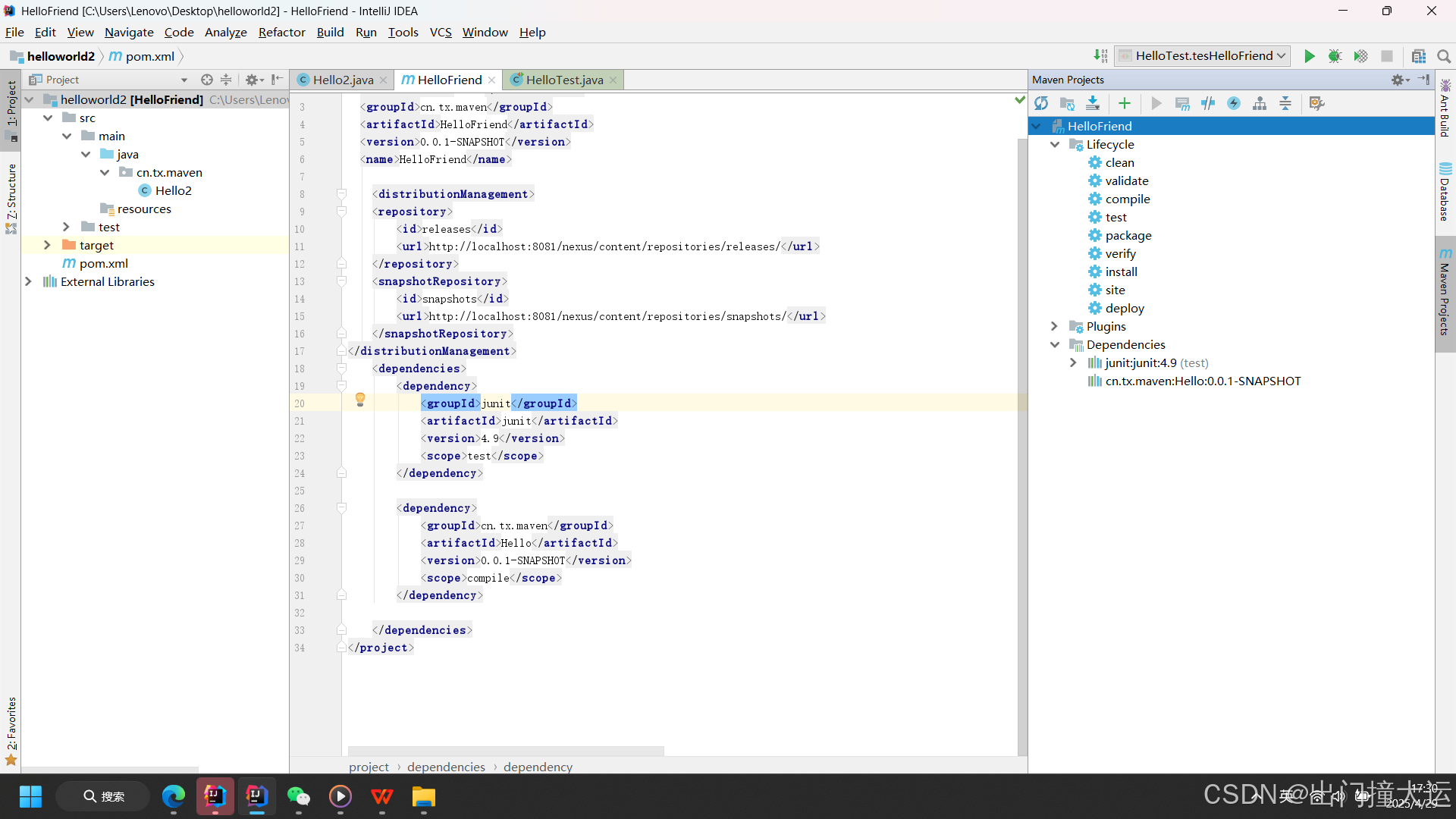The image size is (1456, 819).
Task: Click dependencies in the XML breadcrumb
Action: pyautogui.click(x=446, y=767)
